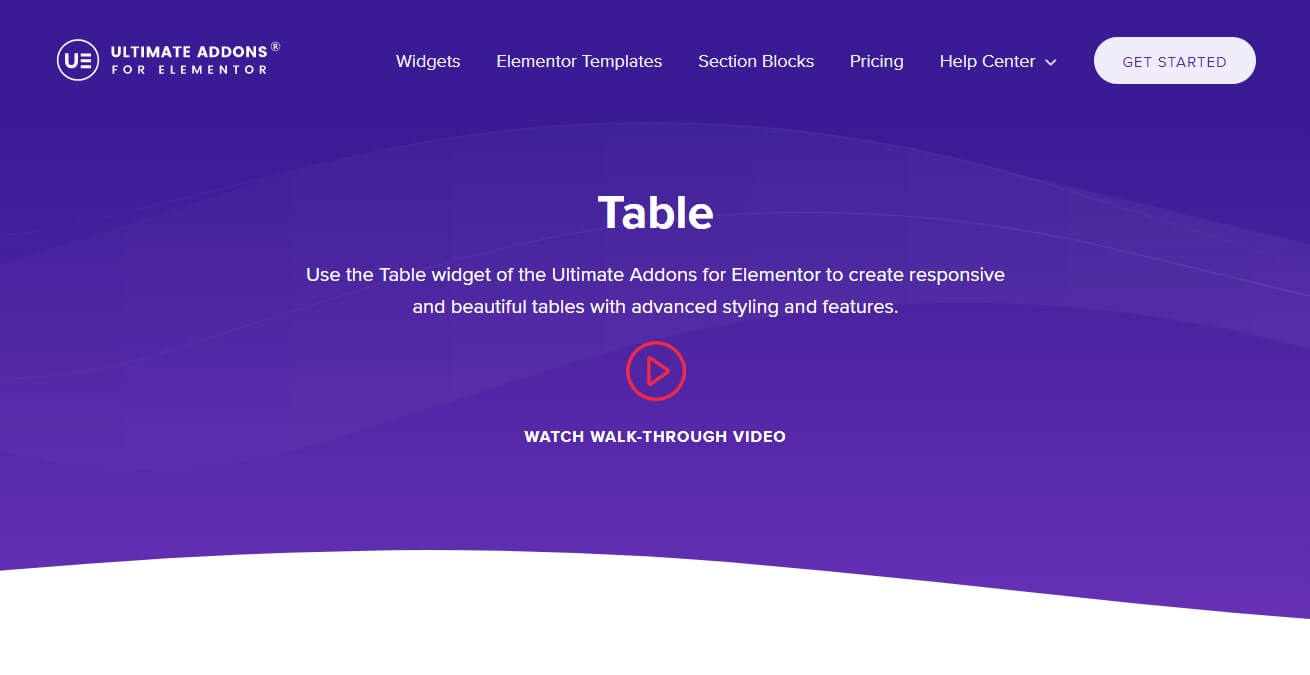Image resolution: width=1310 pixels, height=675 pixels.
Task: Collapse the Help Center dropdown arrow
Action: (x=1050, y=62)
